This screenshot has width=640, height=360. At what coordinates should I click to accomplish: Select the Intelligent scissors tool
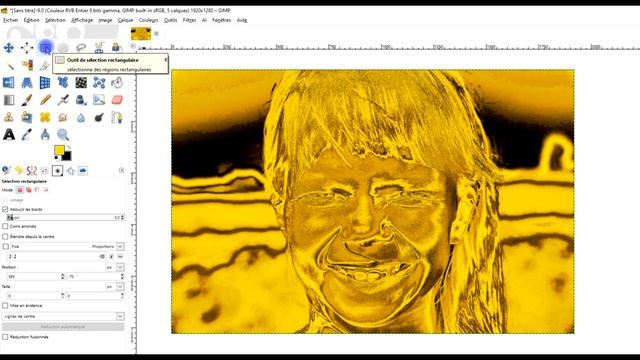pyautogui.click(x=99, y=48)
